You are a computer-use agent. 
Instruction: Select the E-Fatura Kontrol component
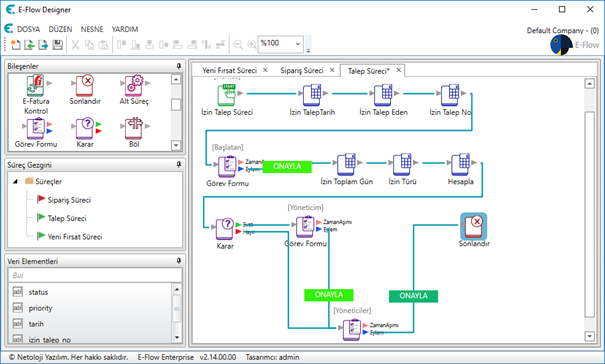pos(36,95)
